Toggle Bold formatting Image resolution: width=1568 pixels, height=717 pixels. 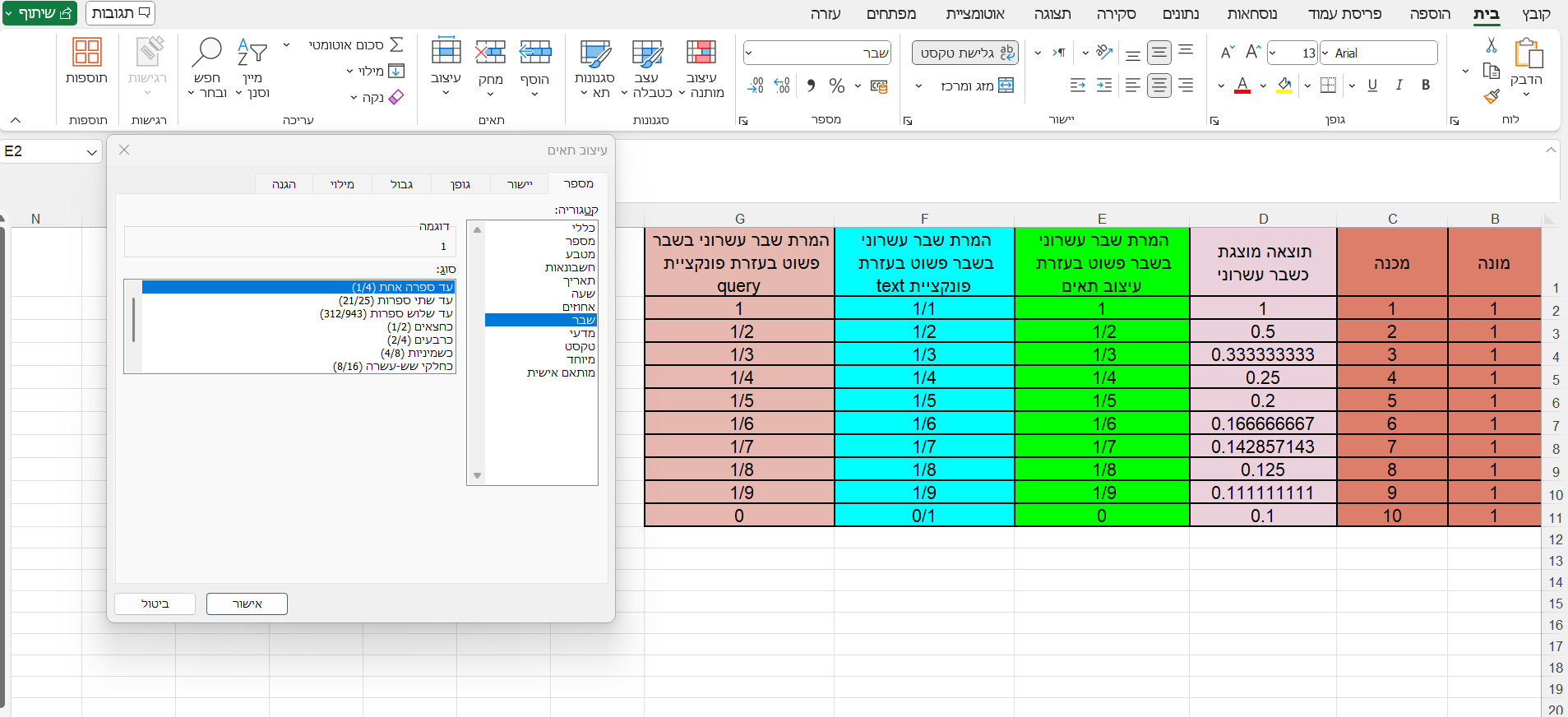[1426, 85]
